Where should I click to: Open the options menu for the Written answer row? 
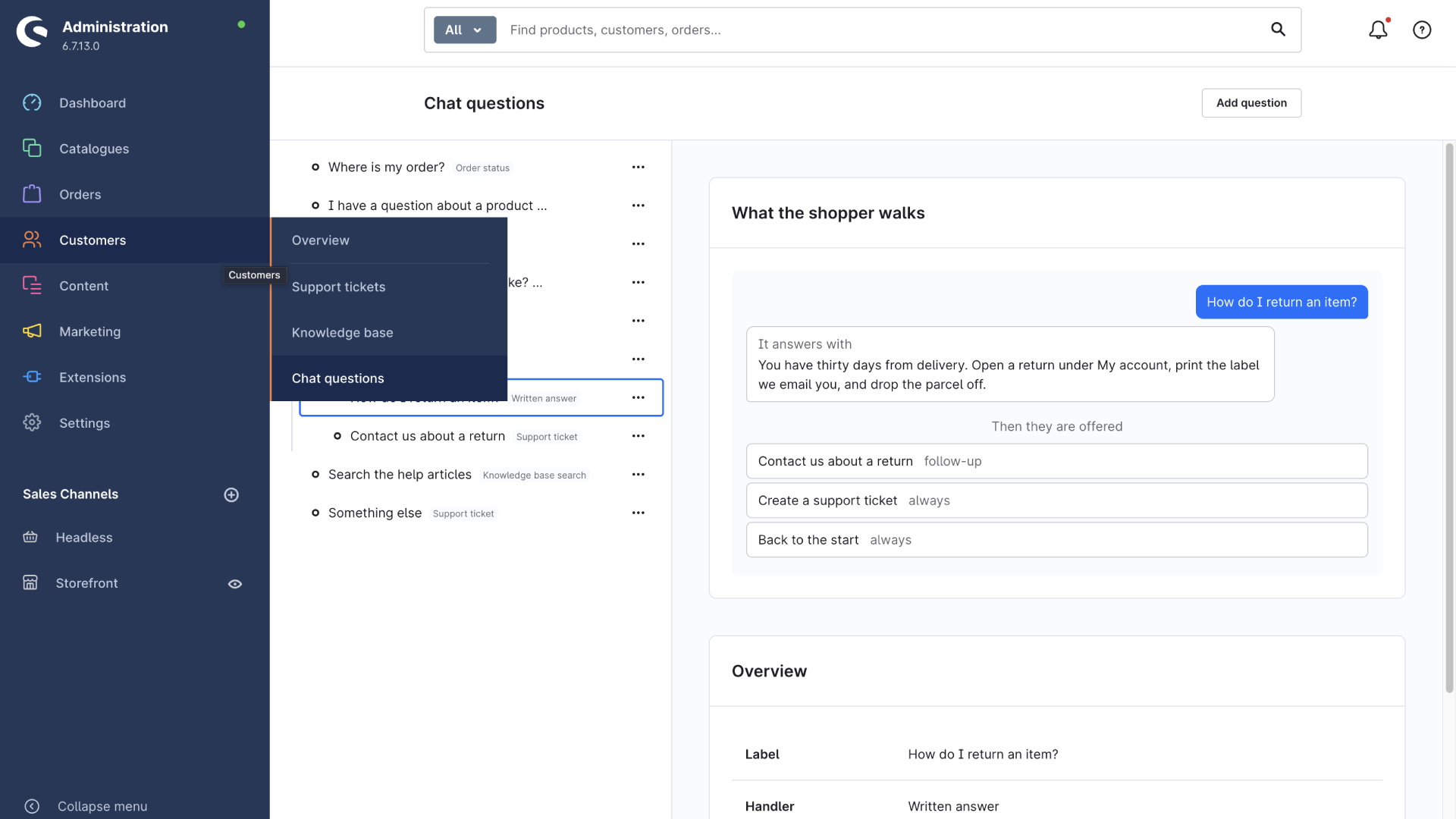pos(639,397)
